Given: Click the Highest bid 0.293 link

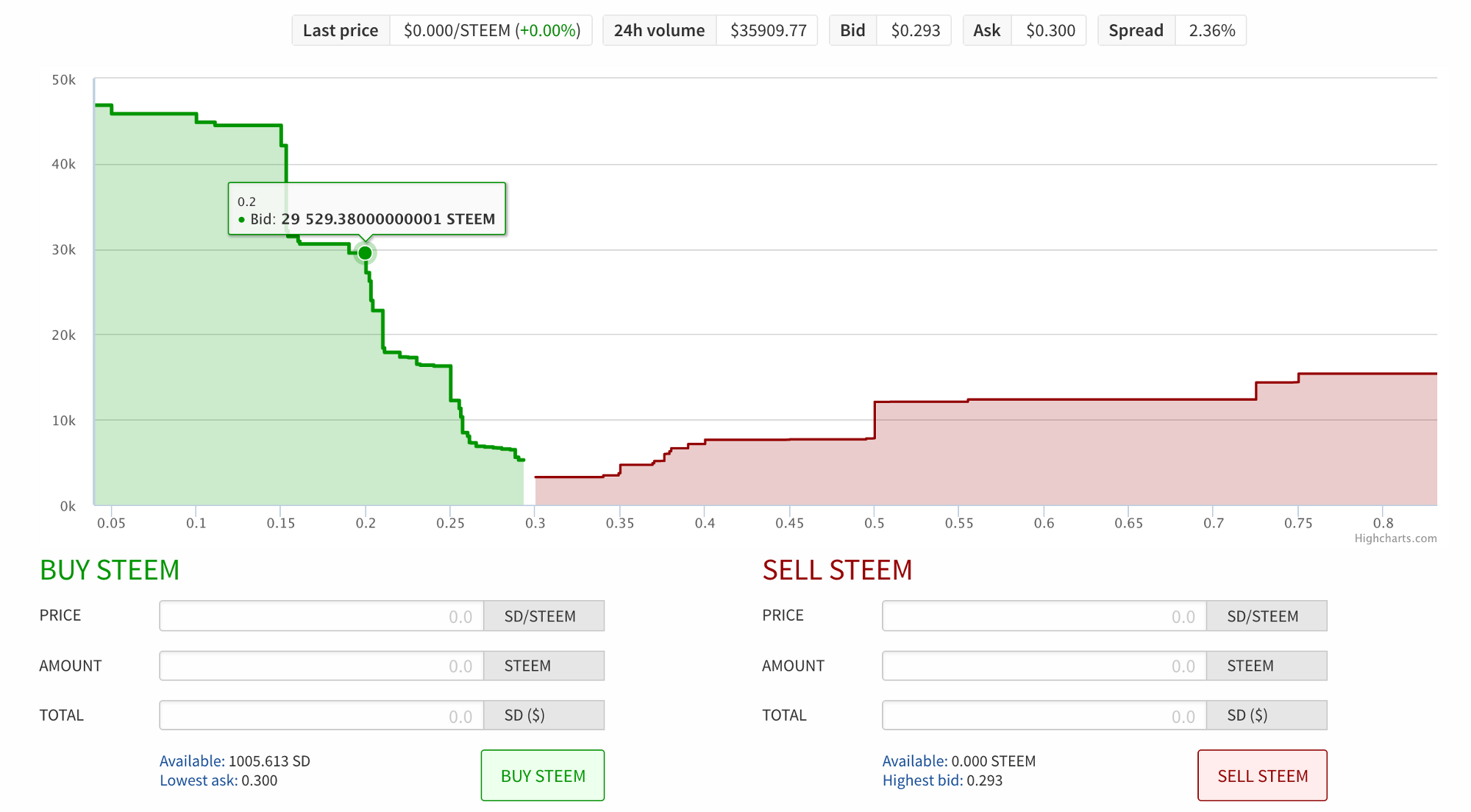Looking at the screenshot, I should (x=942, y=780).
